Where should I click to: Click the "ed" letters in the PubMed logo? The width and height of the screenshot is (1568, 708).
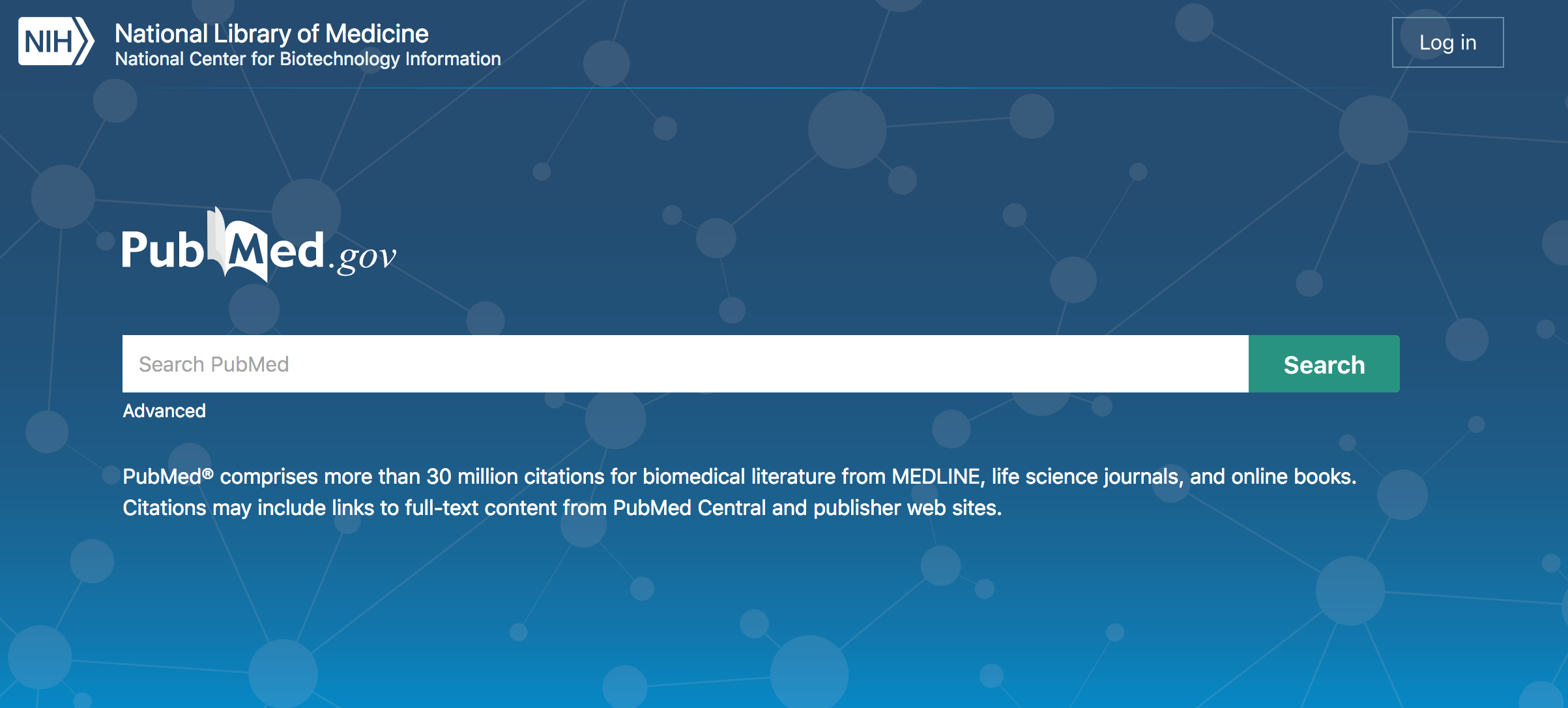(297, 250)
